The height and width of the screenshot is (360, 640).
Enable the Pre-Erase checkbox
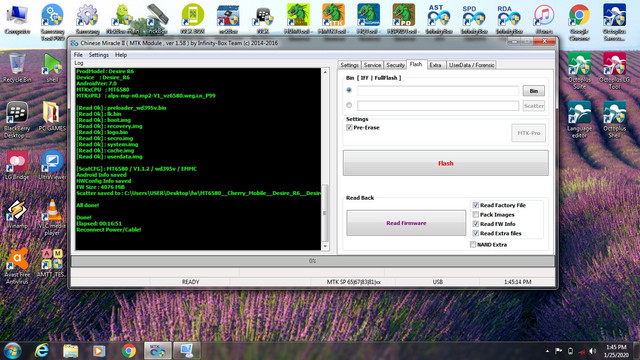click(x=349, y=127)
